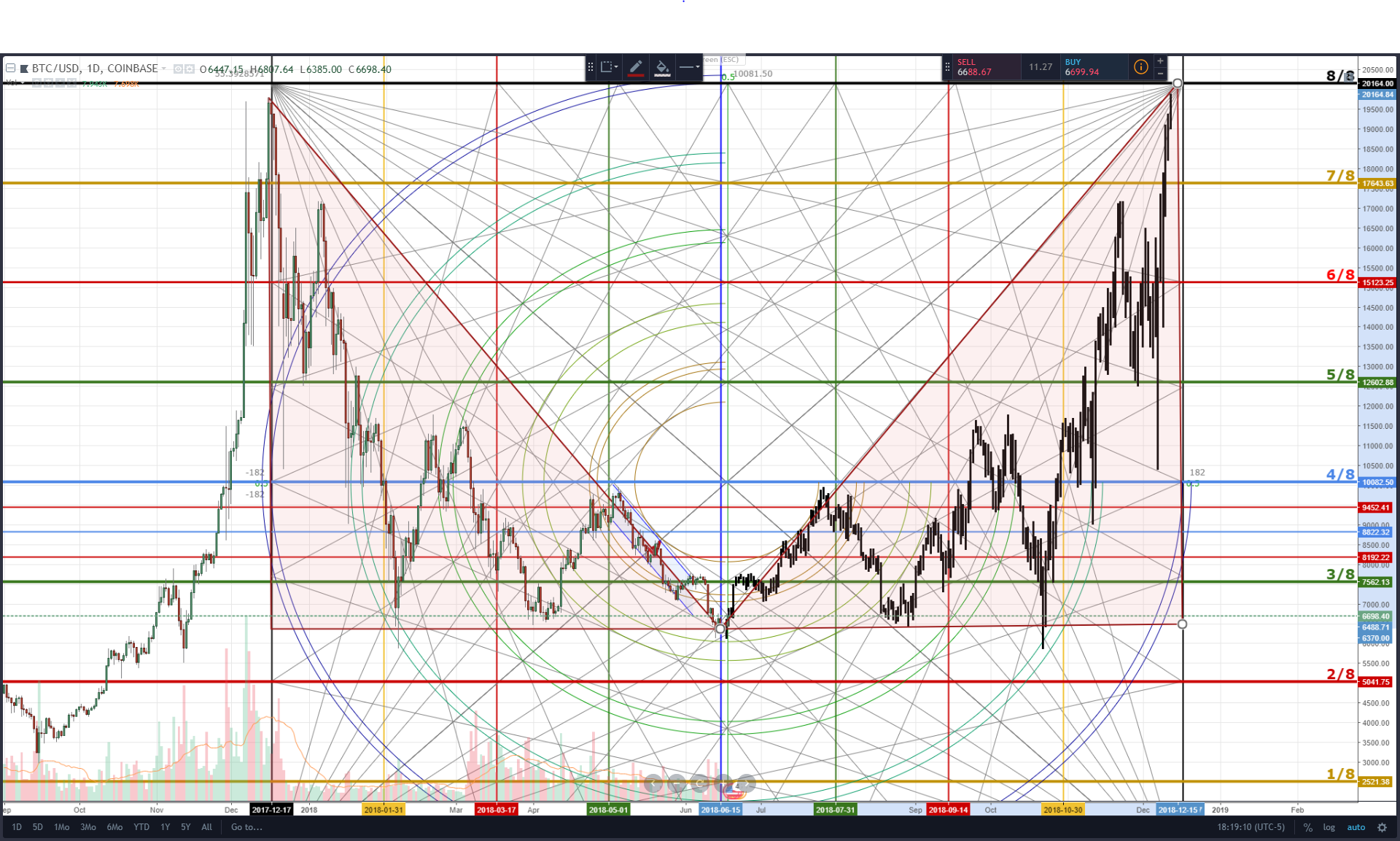This screenshot has height=841, width=1400.
Task: Click the 2017-12-17 date marker
Action: pyautogui.click(x=271, y=810)
